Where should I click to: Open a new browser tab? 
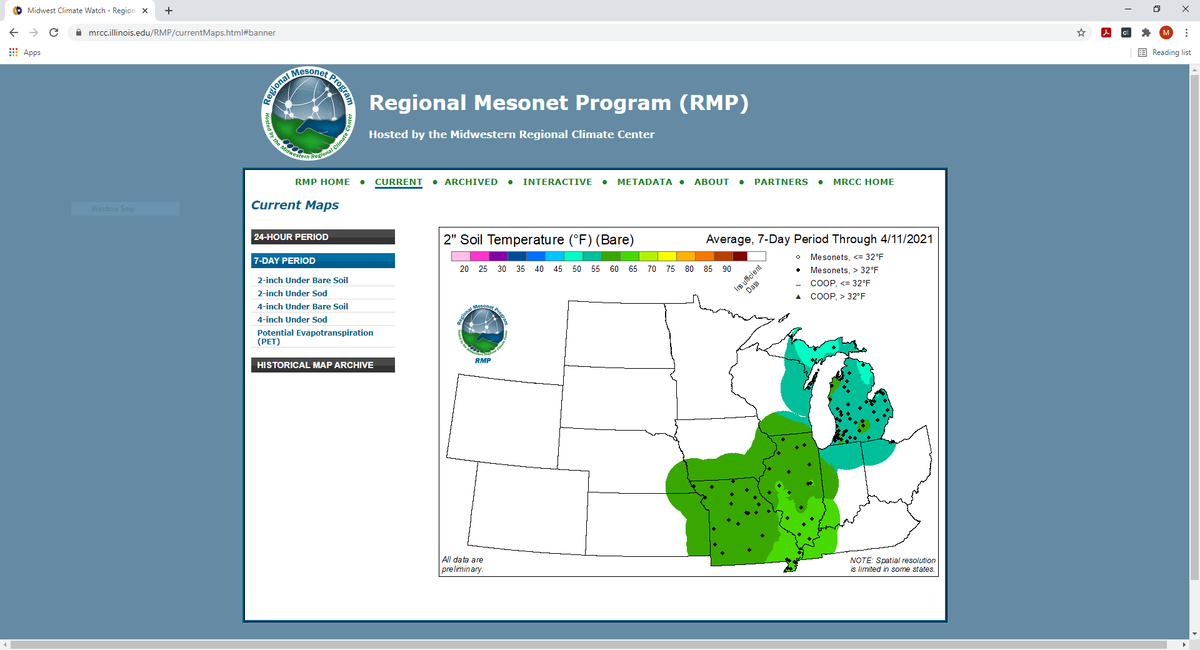(x=169, y=11)
